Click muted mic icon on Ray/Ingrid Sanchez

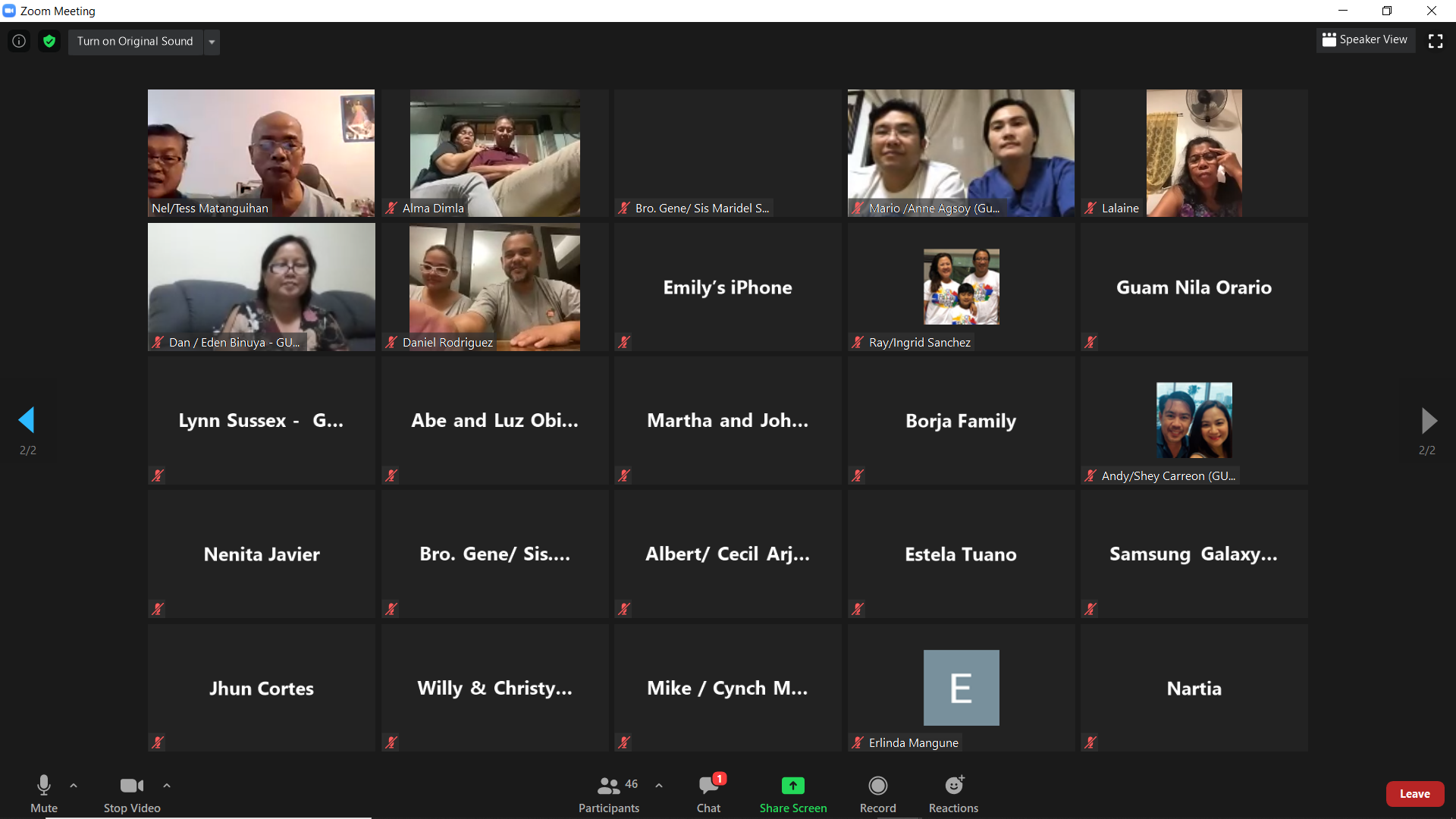[858, 342]
